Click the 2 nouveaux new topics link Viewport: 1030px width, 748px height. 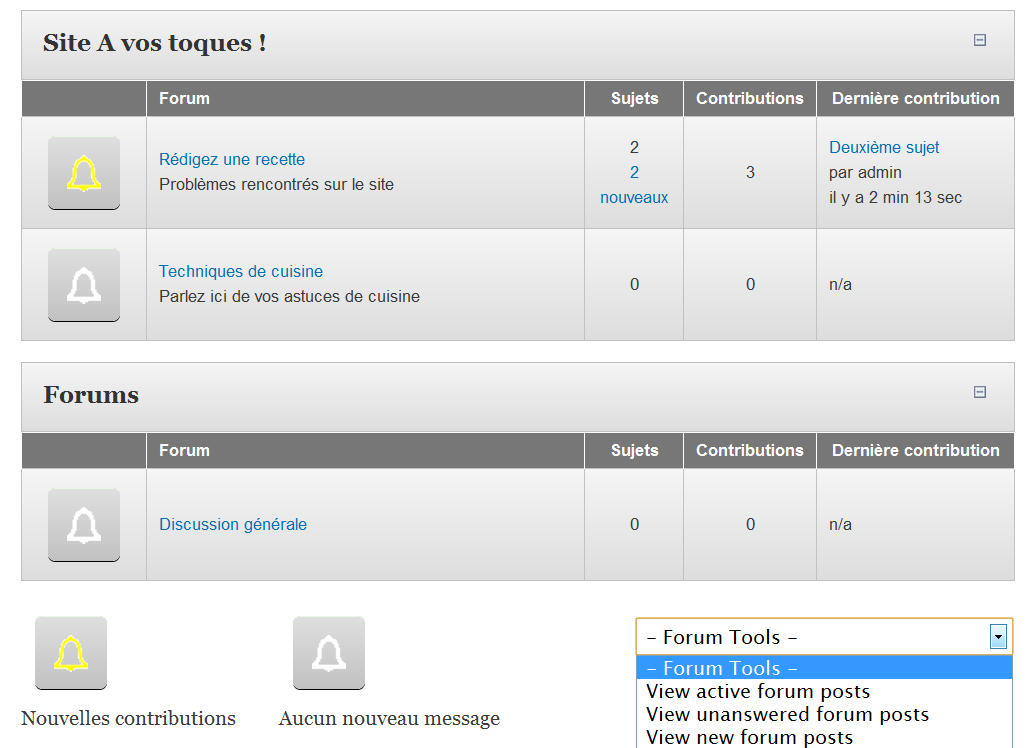(634, 185)
